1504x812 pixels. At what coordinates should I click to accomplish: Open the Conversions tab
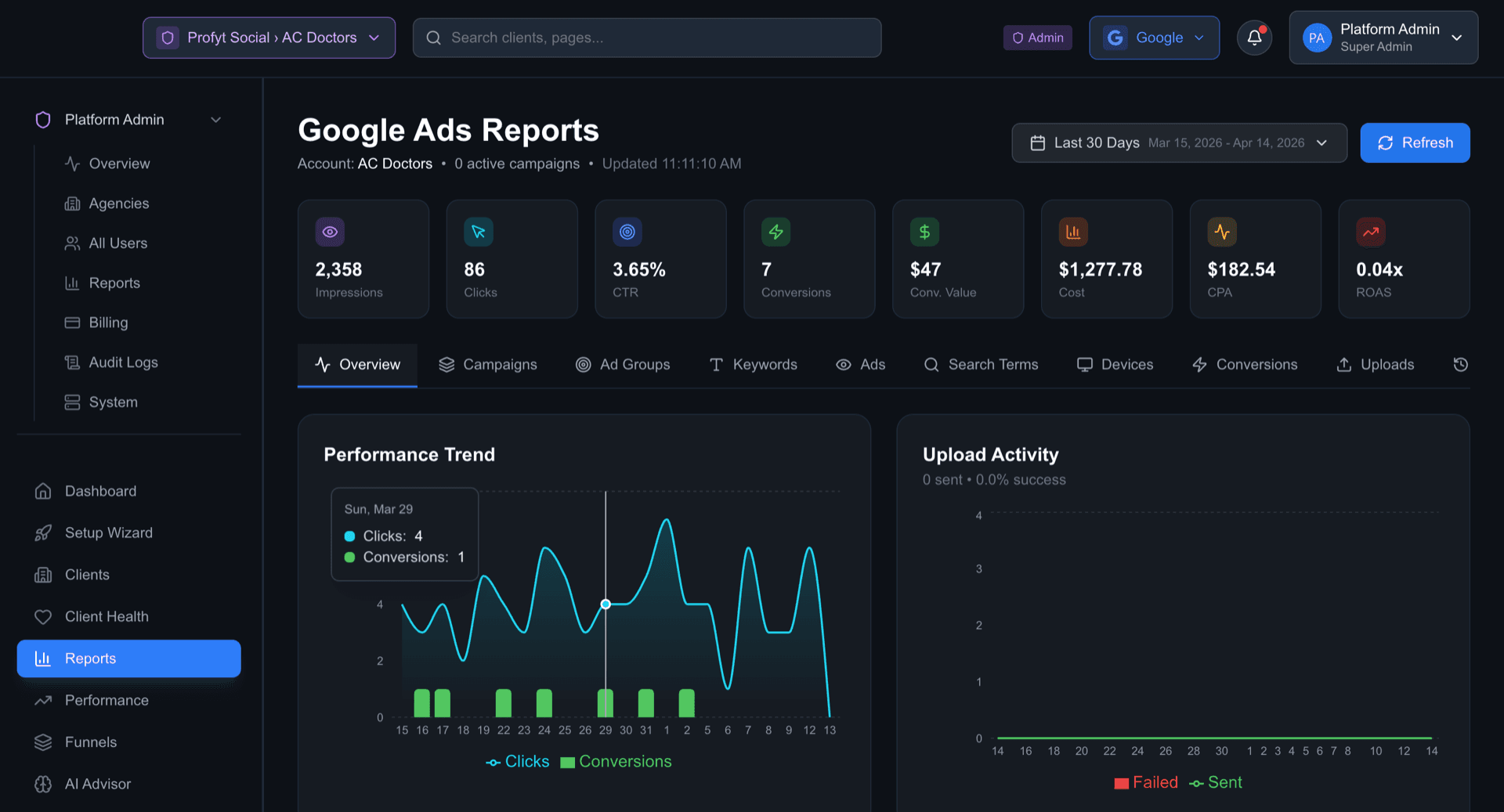(1245, 365)
